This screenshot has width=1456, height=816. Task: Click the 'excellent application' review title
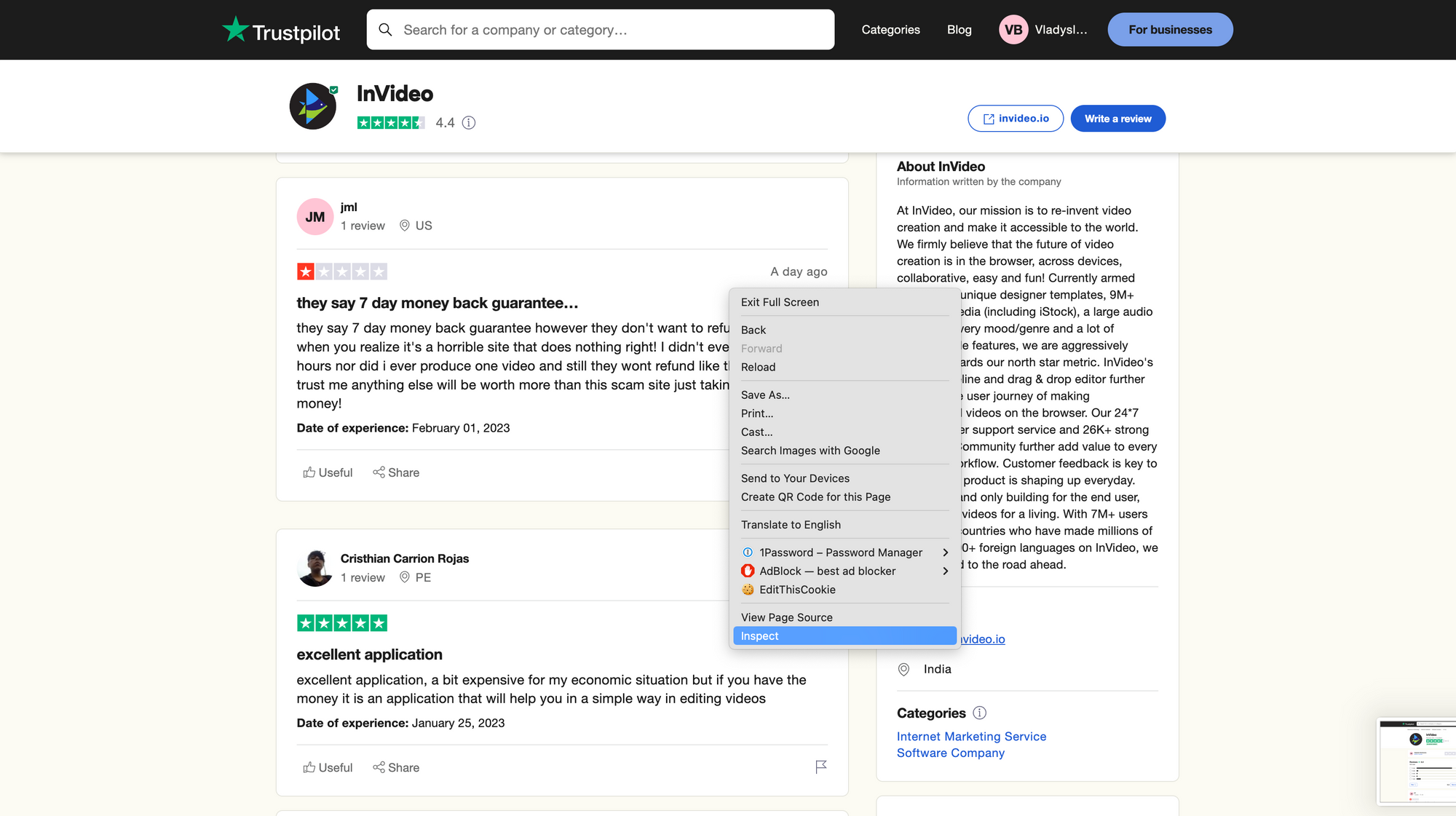[x=369, y=655]
